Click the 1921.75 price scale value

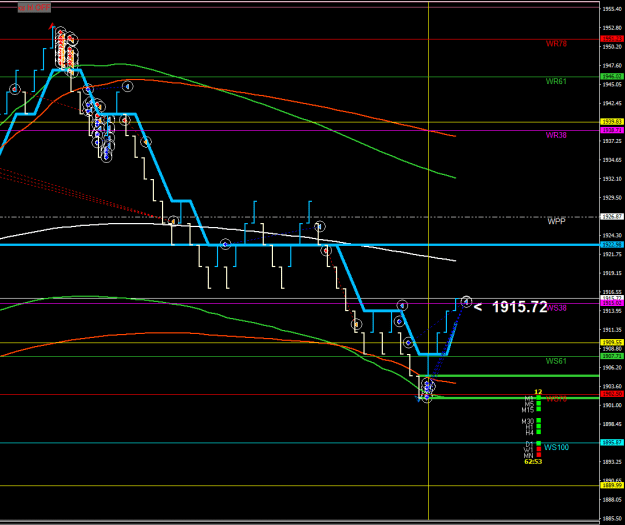[x=612, y=254]
